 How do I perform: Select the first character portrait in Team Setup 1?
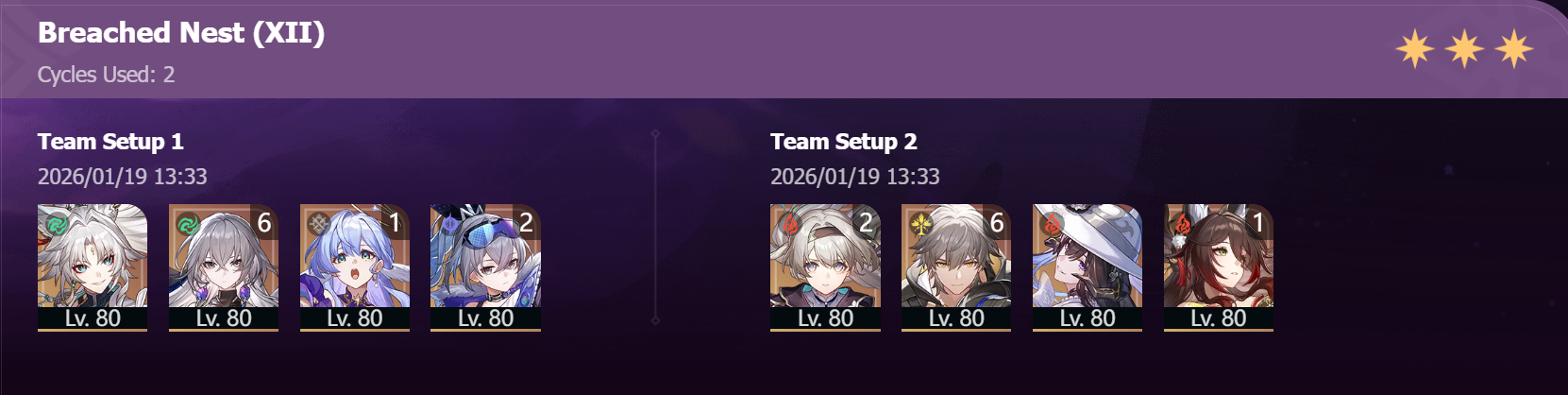tap(93, 267)
